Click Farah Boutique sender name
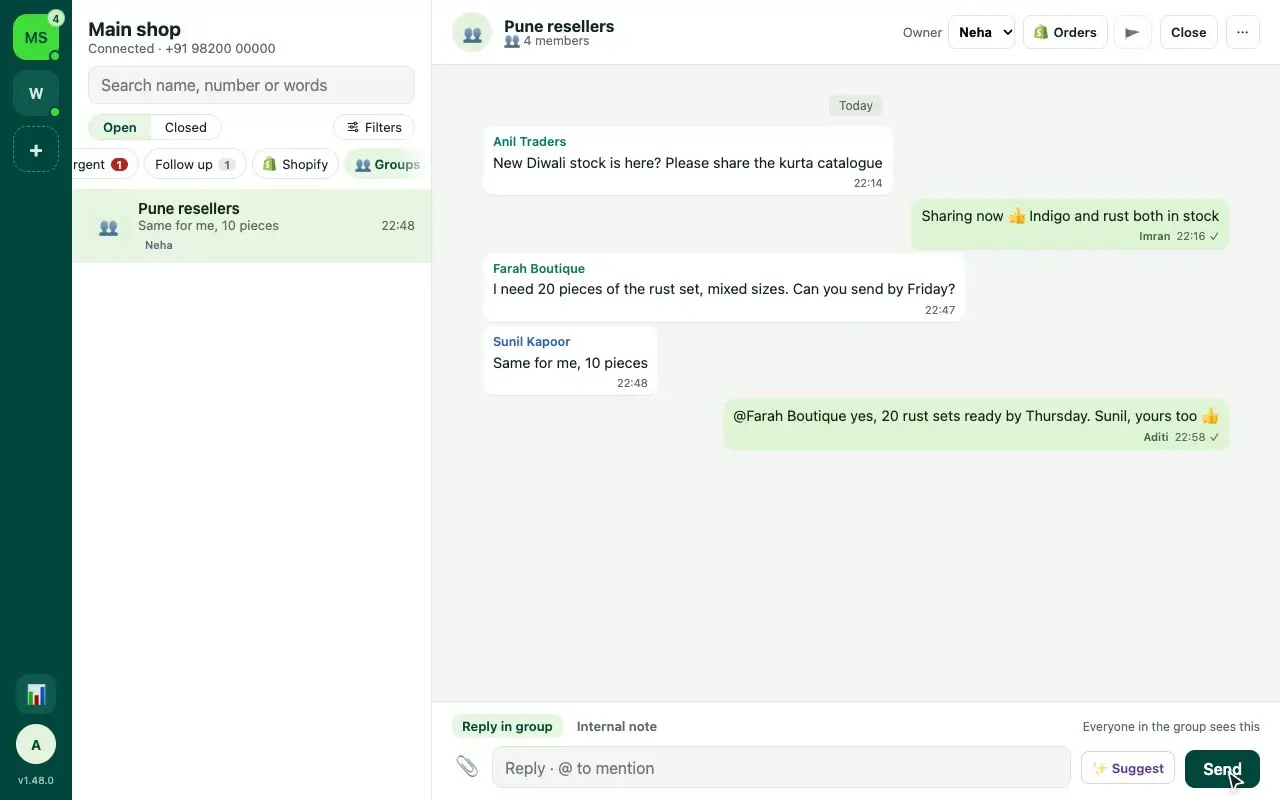Image resolution: width=1280 pixels, height=800 pixels. point(539,268)
